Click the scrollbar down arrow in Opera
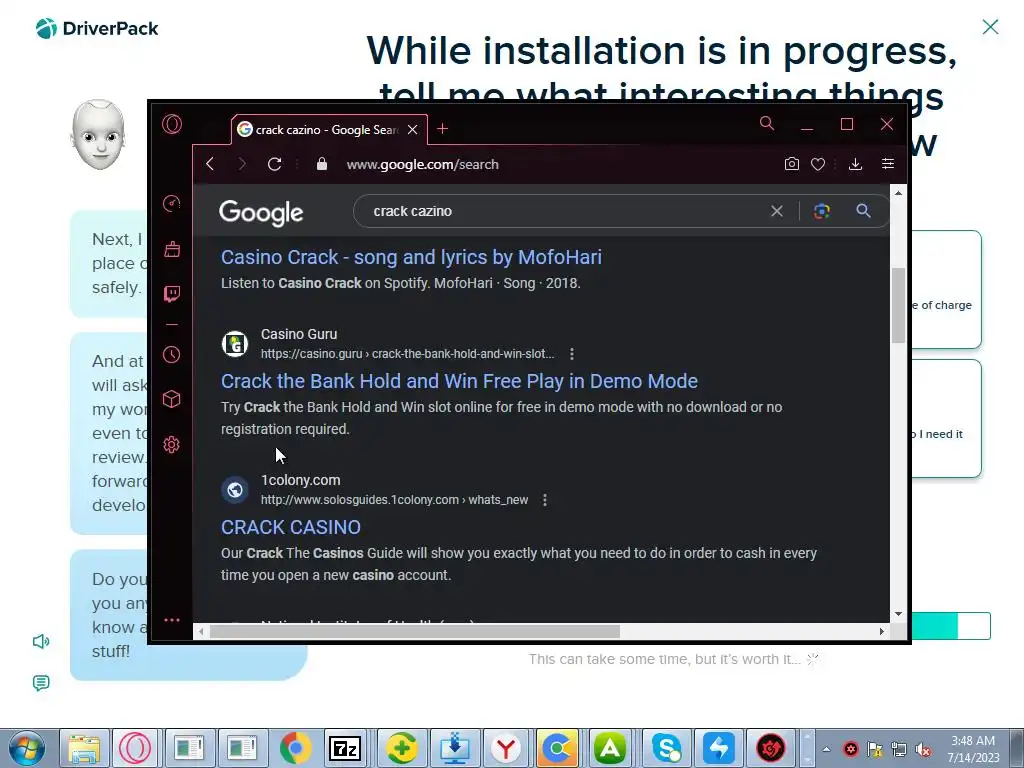The width and height of the screenshot is (1024, 768). pyautogui.click(x=899, y=614)
